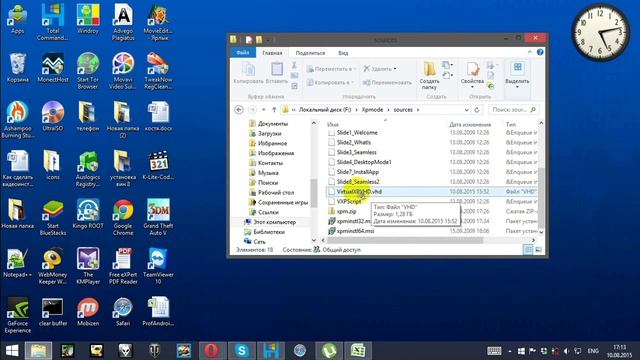Screen dimensions: 640x360
Task: Open the Вид ribbon tab
Action: coord(343,53)
